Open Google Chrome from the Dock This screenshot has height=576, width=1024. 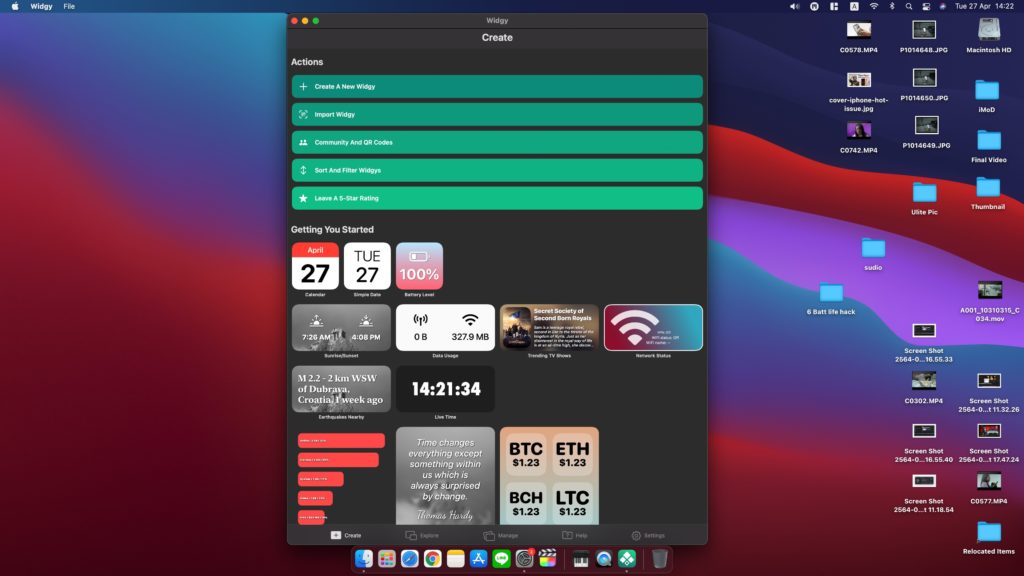pos(432,559)
